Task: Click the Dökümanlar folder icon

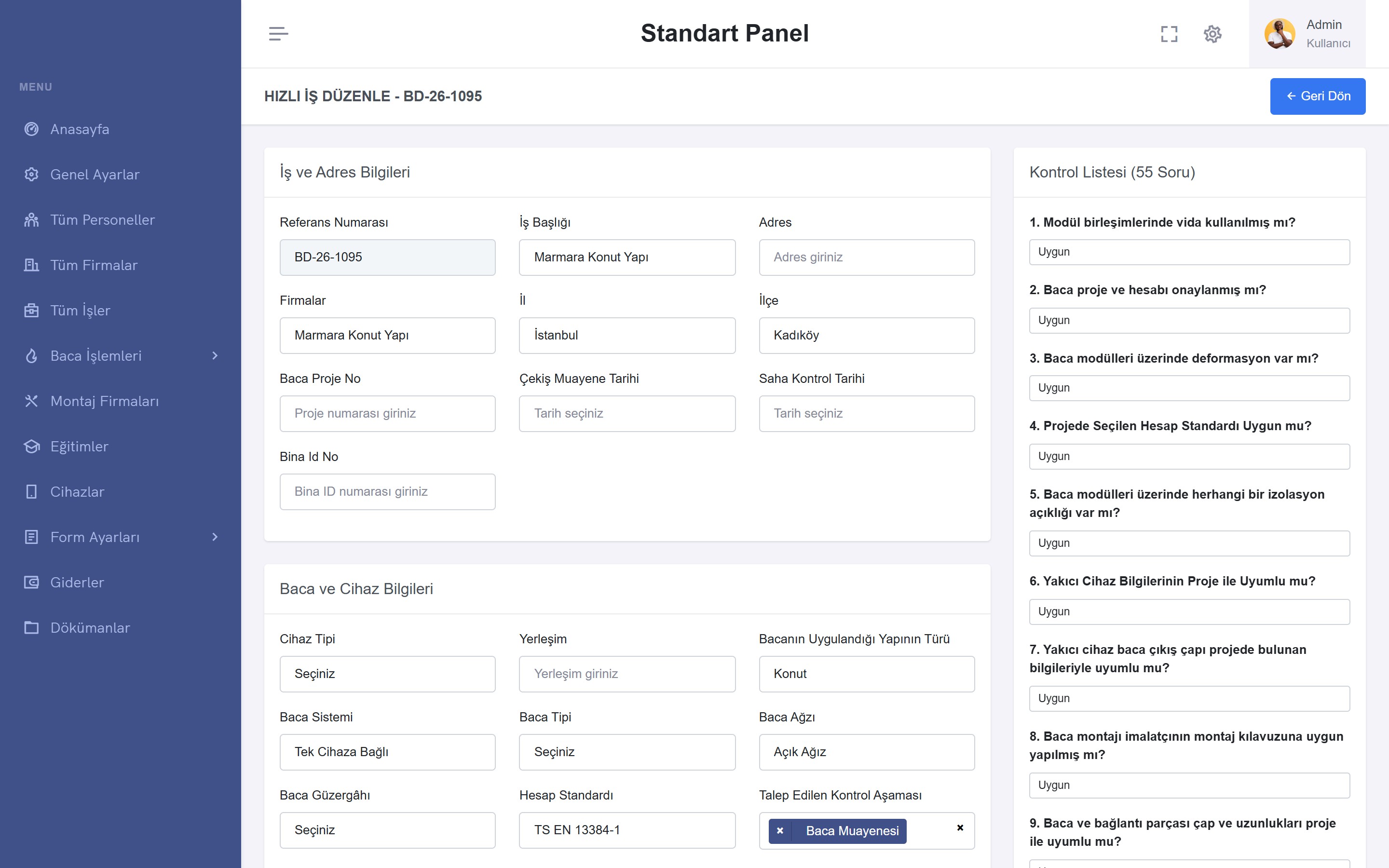Action: (31, 628)
